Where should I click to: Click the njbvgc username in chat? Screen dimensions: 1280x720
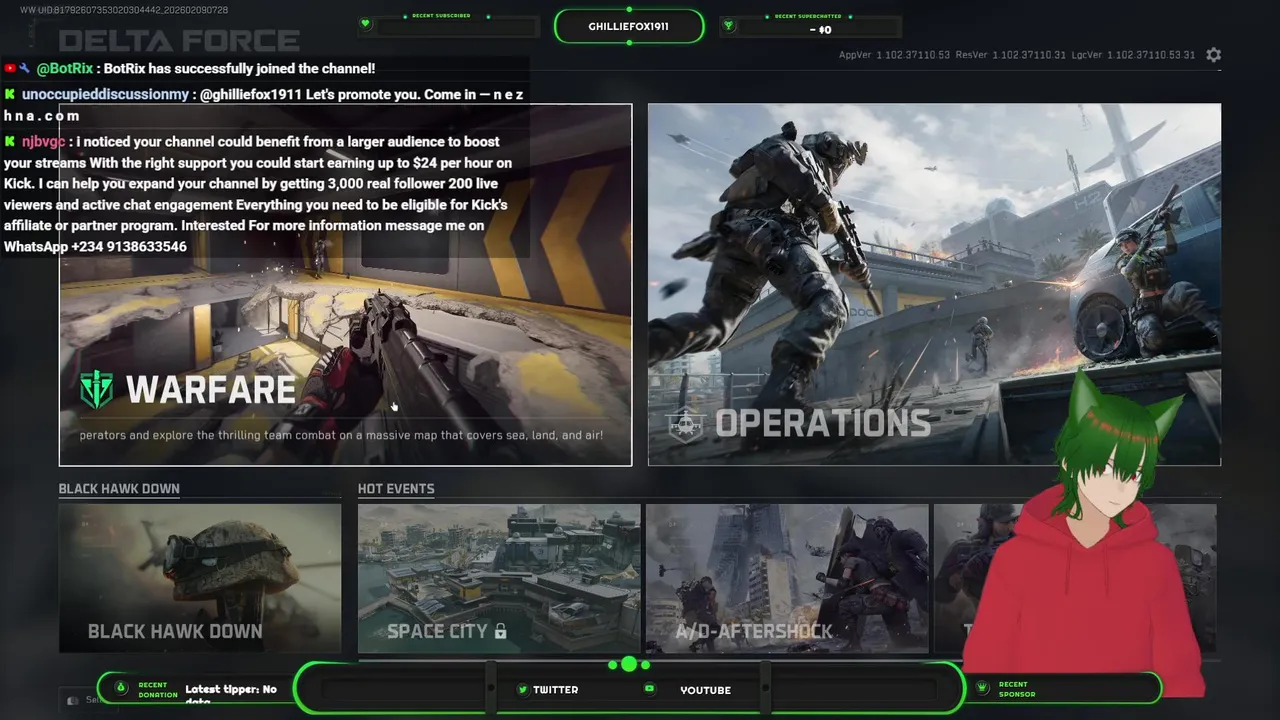tap(43, 142)
